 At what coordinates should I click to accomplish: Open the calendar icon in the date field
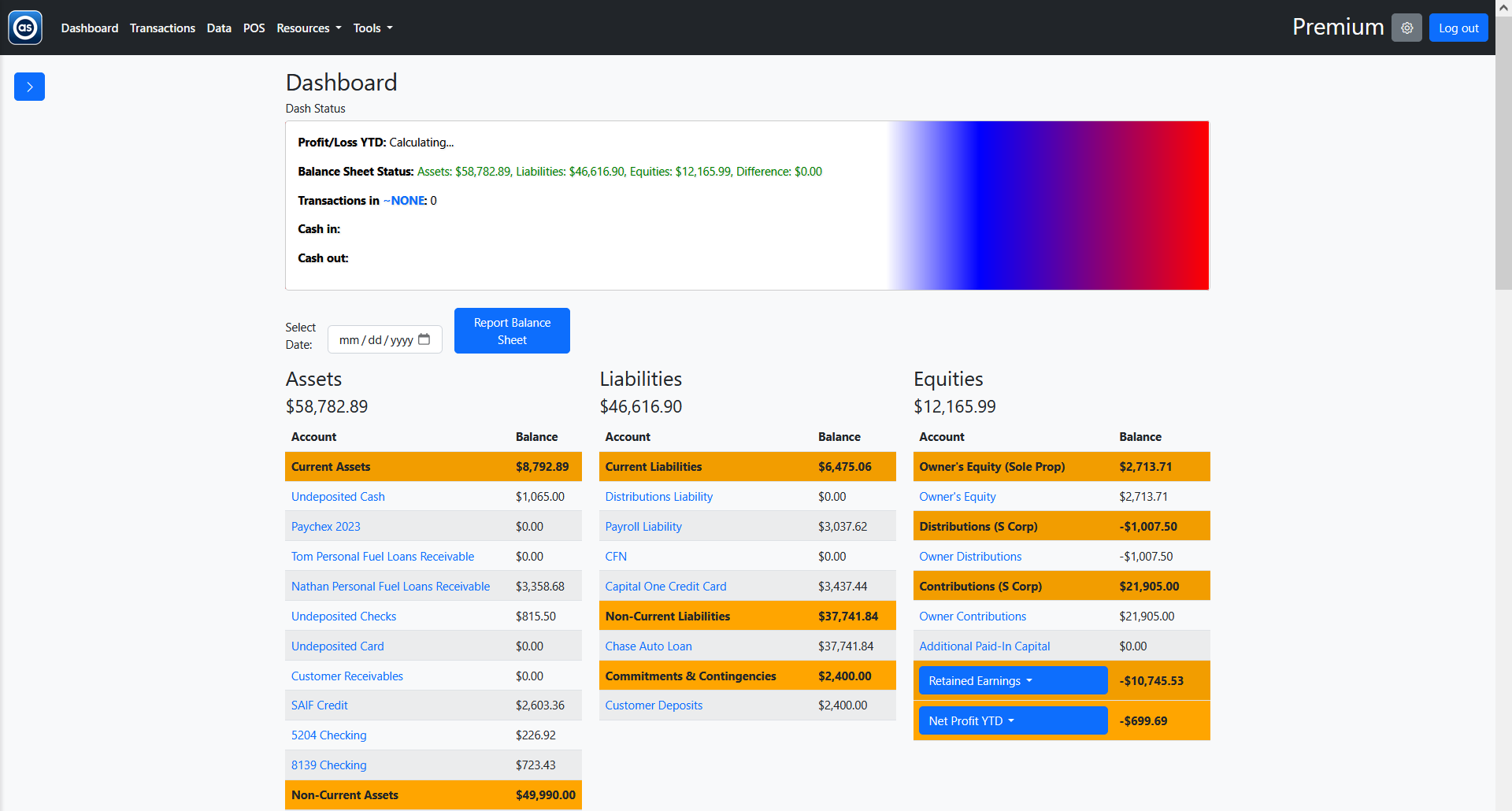(424, 339)
